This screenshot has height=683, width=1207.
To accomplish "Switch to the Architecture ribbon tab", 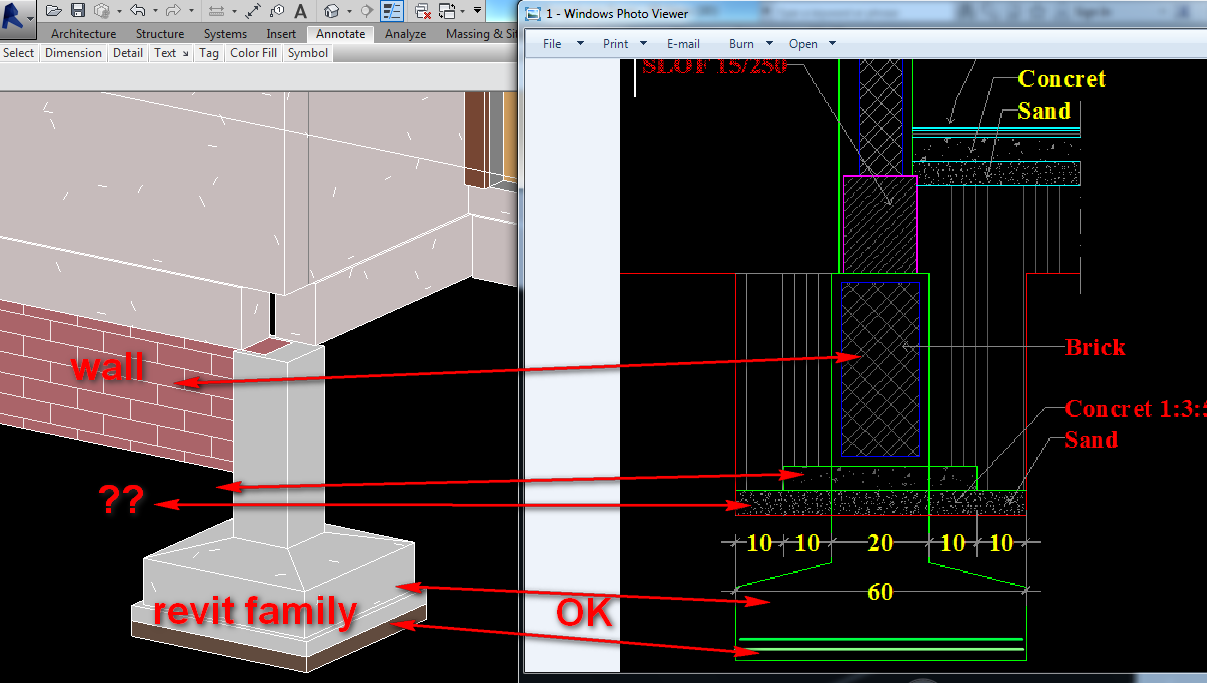I will pyautogui.click(x=84, y=34).
